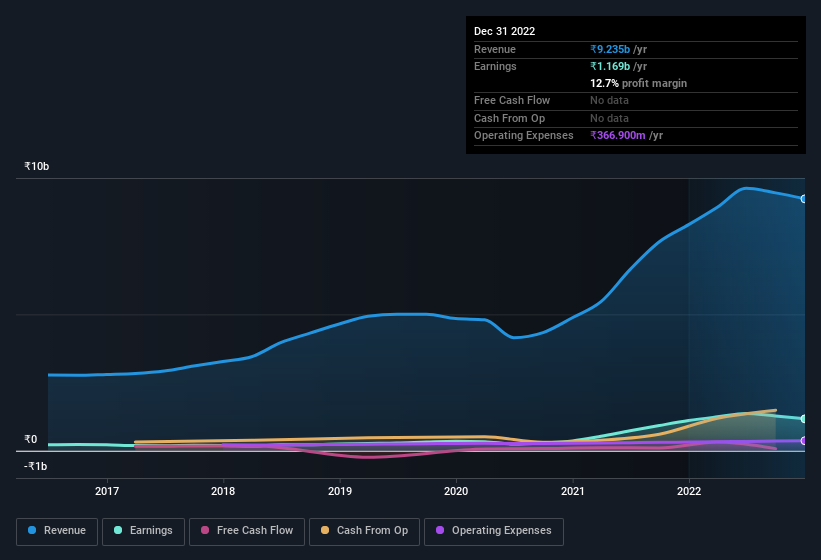
Task: Click the Free Cash Flow row label in tooltip
Action: pyautogui.click(x=512, y=100)
